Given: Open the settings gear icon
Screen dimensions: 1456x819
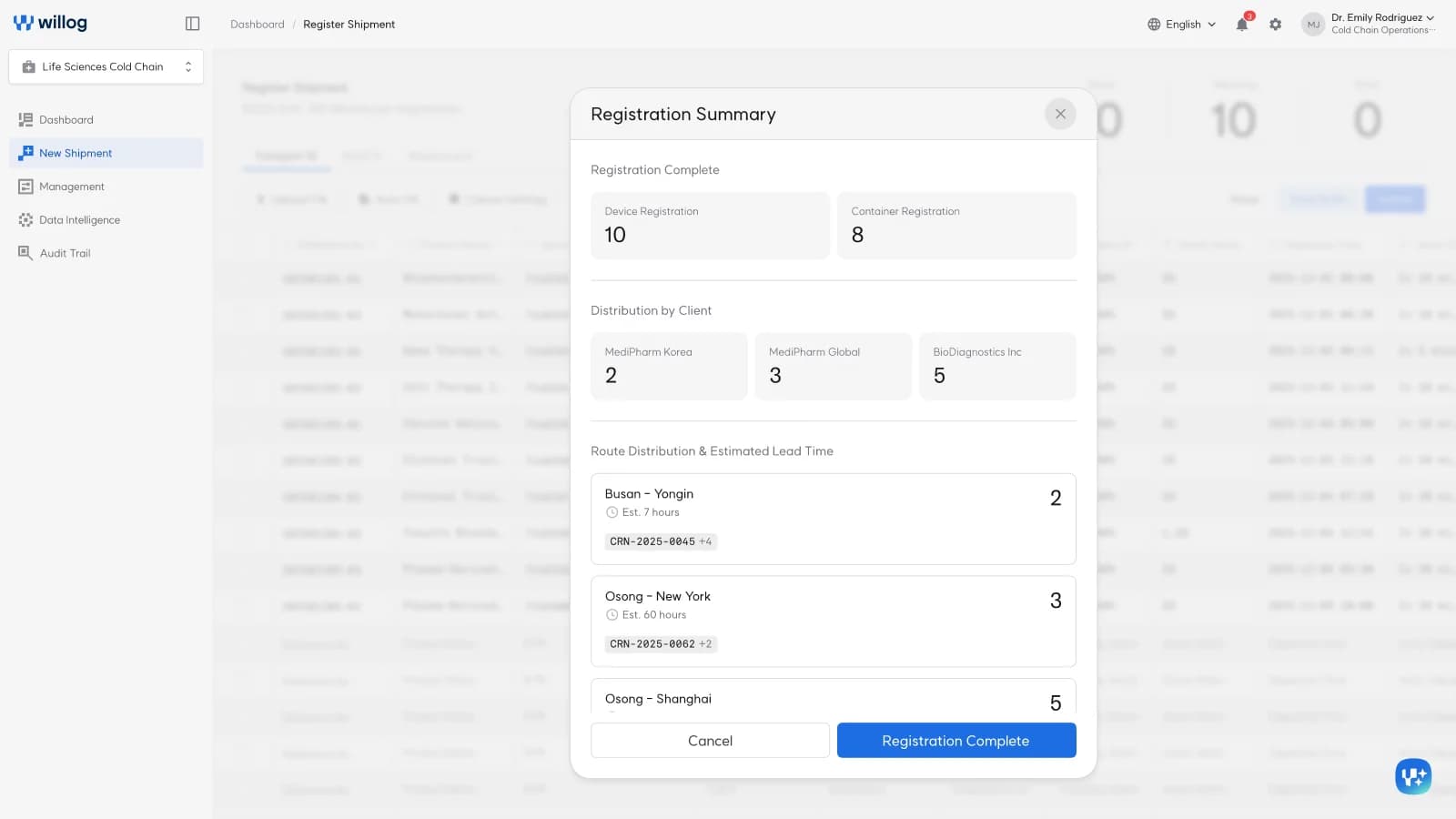Looking at the screenshot, I should pos(1276,25).
